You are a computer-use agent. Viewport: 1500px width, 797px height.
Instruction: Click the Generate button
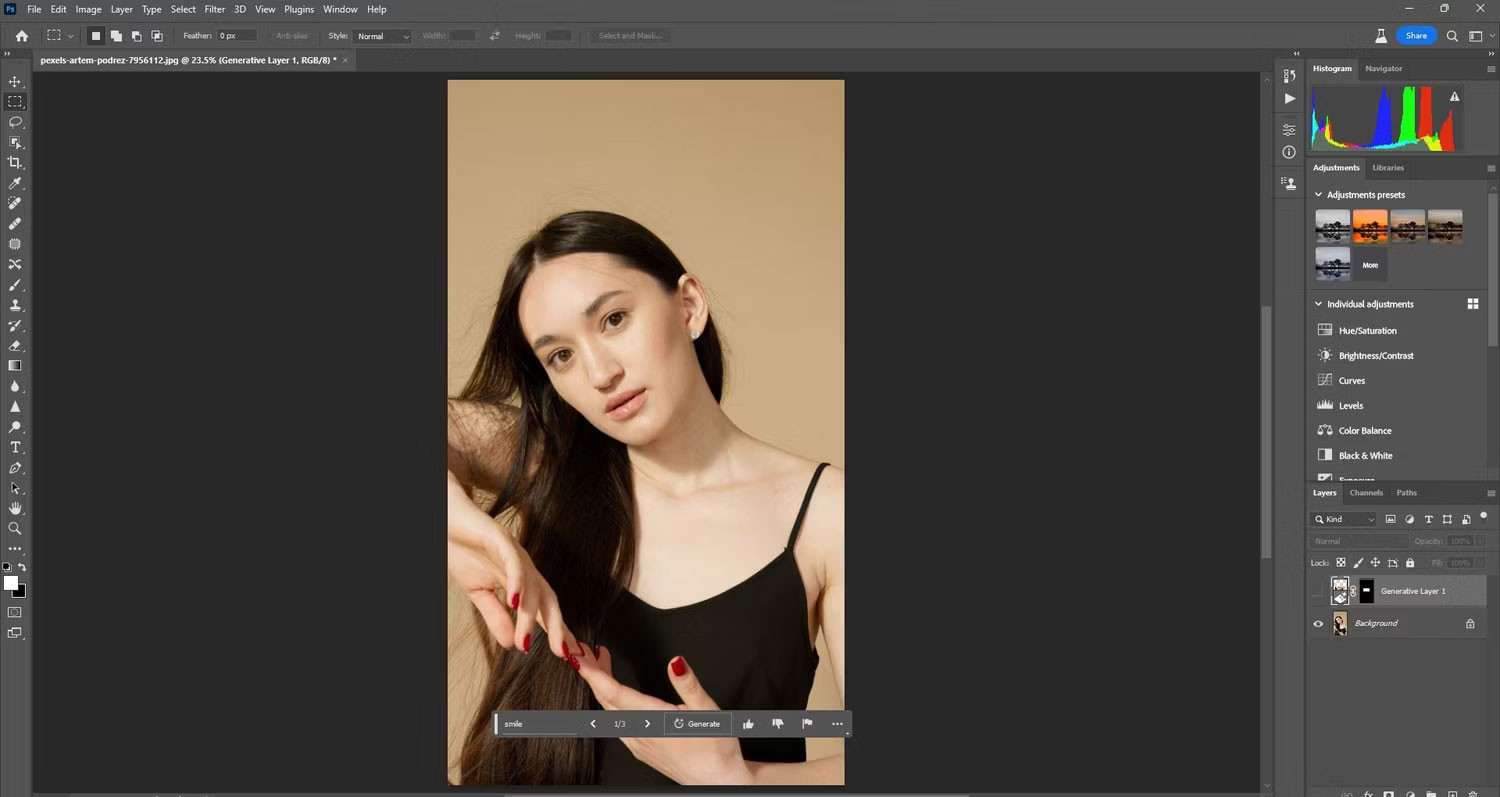[697, 724]
